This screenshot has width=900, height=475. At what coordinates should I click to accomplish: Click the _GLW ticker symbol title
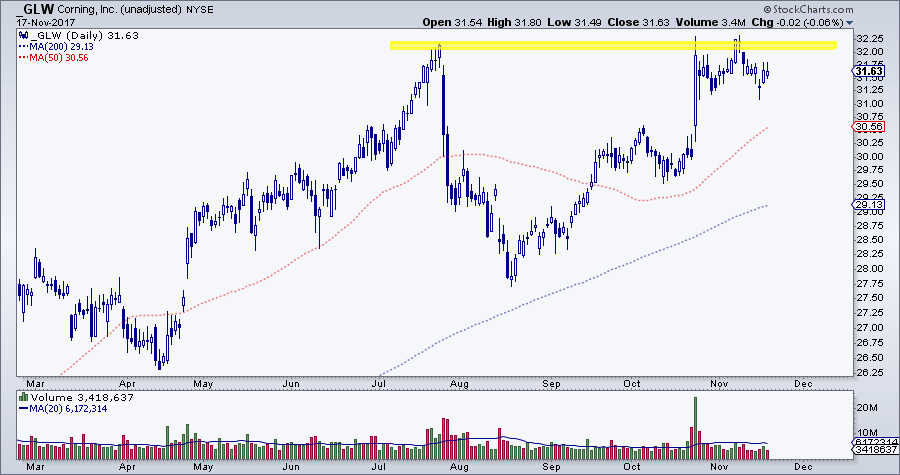click(x=38, y=9)
